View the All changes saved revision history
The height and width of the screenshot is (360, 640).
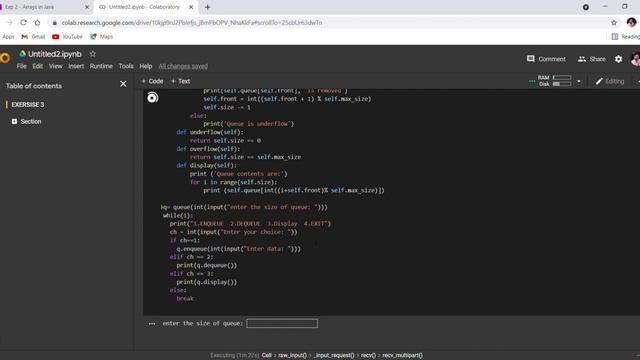(183, 66)
